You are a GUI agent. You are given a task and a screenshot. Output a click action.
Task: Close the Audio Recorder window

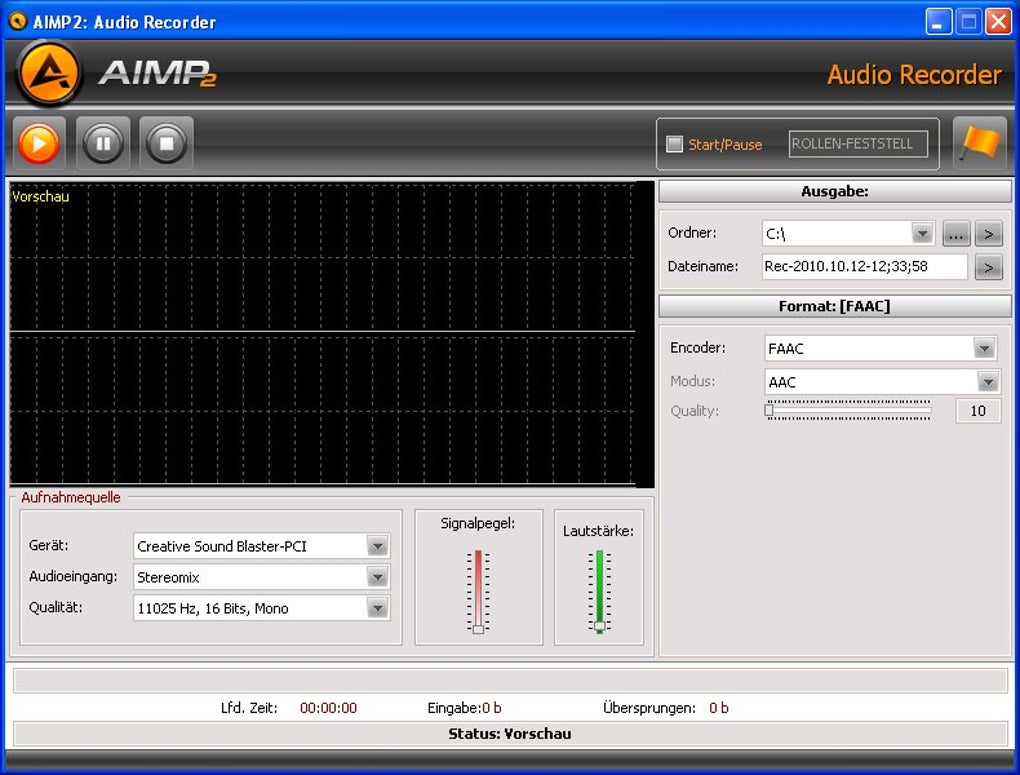[x=998, y=22]
